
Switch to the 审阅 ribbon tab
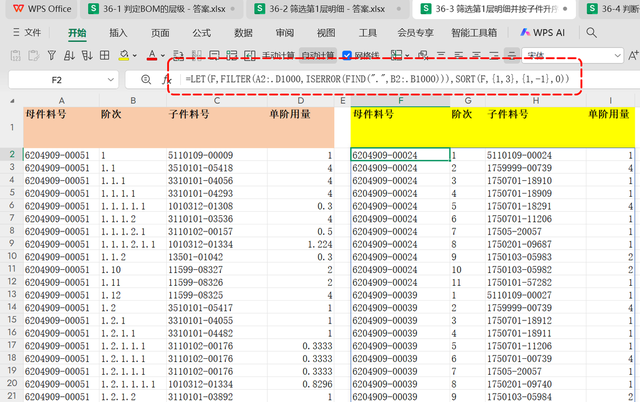pos(284,33)
